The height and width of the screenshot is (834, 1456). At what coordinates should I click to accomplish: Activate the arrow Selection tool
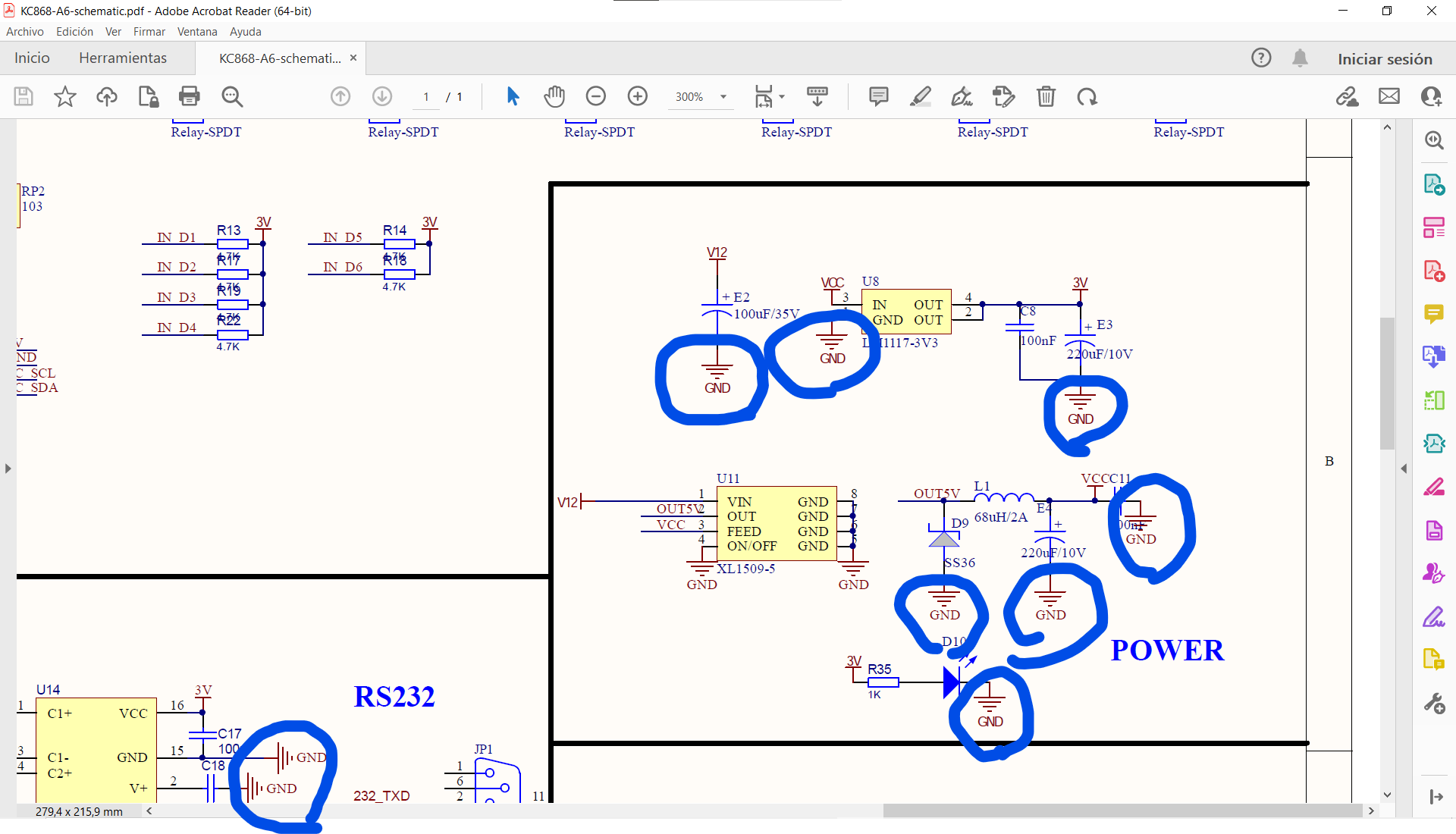(x=513, y=96)
